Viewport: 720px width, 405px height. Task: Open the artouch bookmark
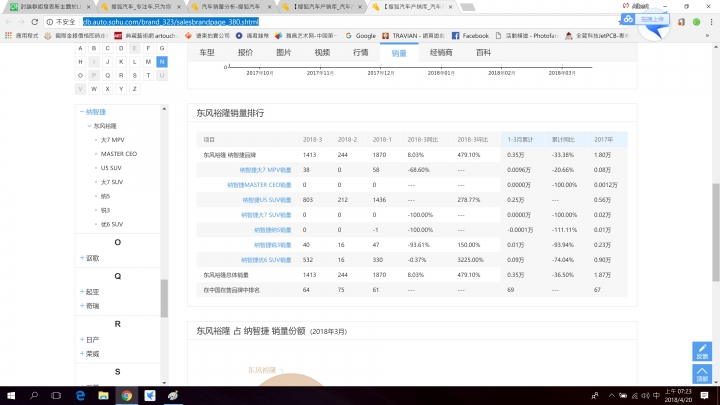(x=146, y=35)
